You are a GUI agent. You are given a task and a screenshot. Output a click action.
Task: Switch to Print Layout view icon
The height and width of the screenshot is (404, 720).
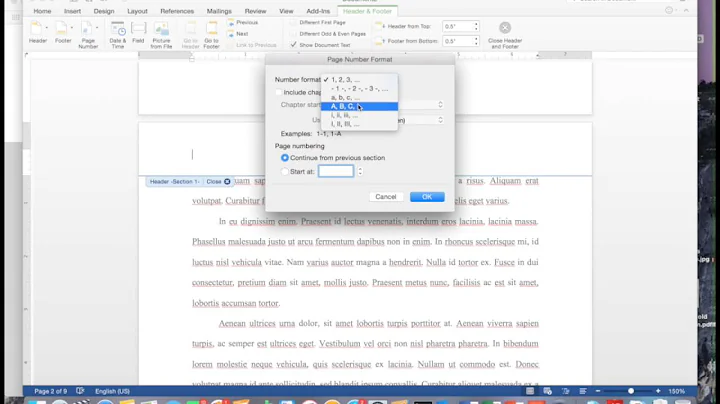(x=530, y=391)
